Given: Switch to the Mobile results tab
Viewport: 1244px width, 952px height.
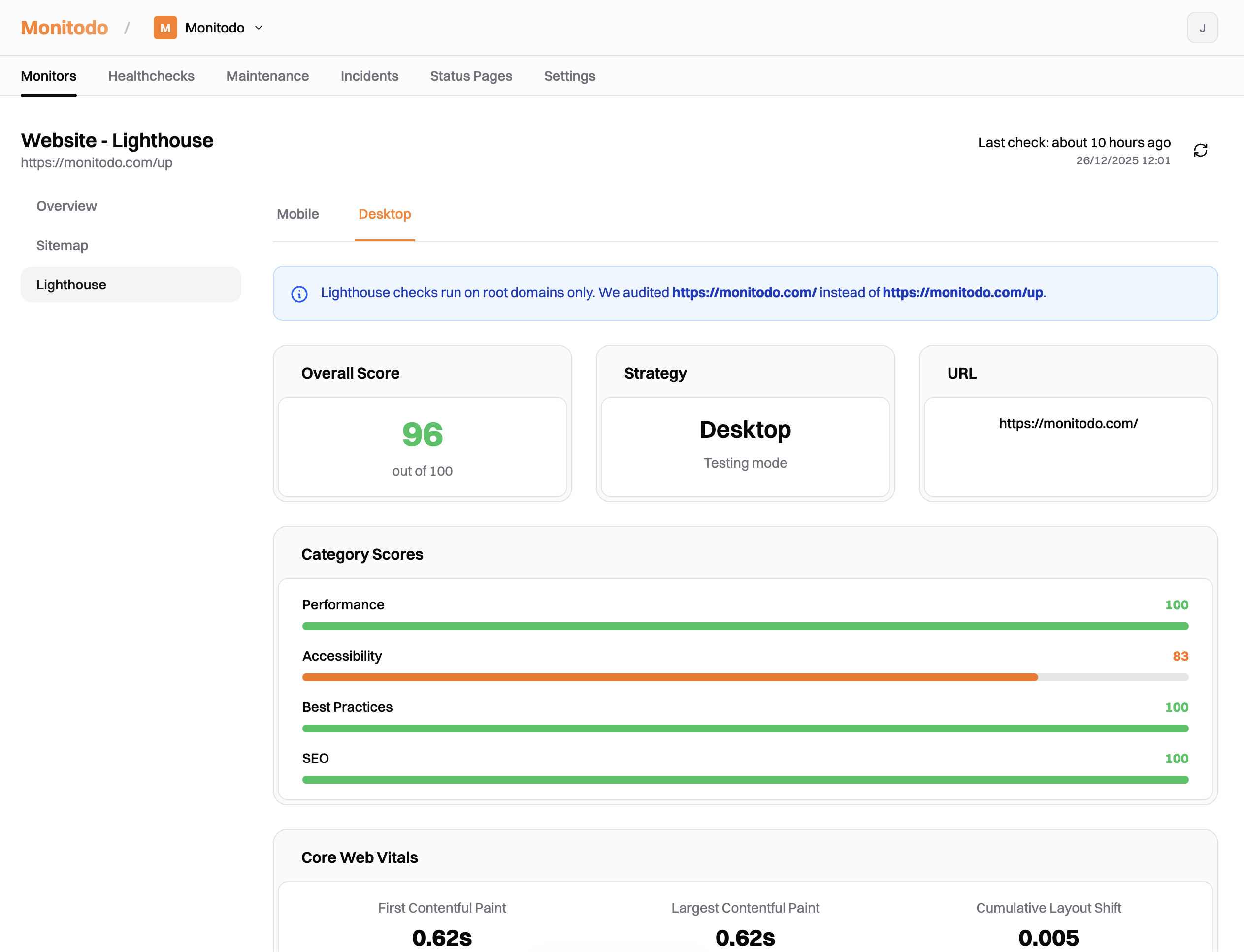Looking at the screenshot, I should pos(297,214).
